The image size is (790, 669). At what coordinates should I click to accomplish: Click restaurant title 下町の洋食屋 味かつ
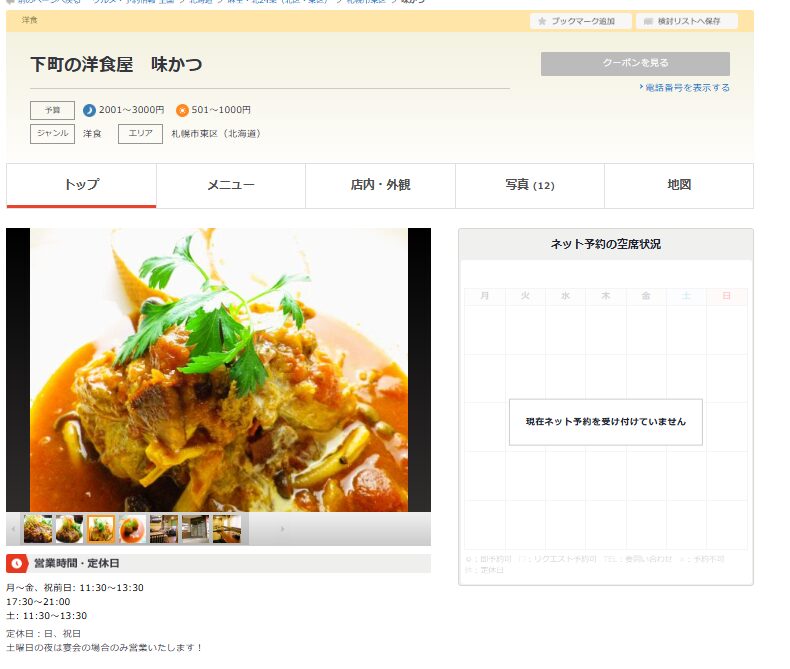[x=116, y=64]
